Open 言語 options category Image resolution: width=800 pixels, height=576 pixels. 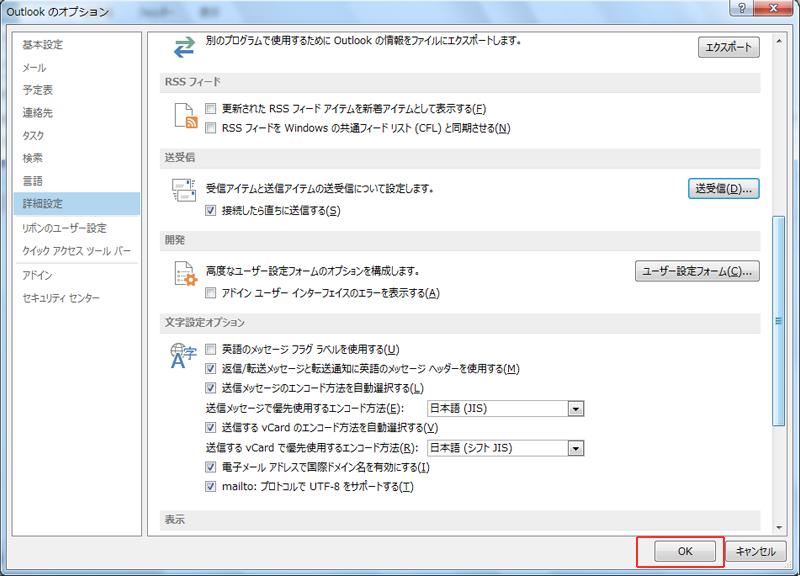click(77, 181)
